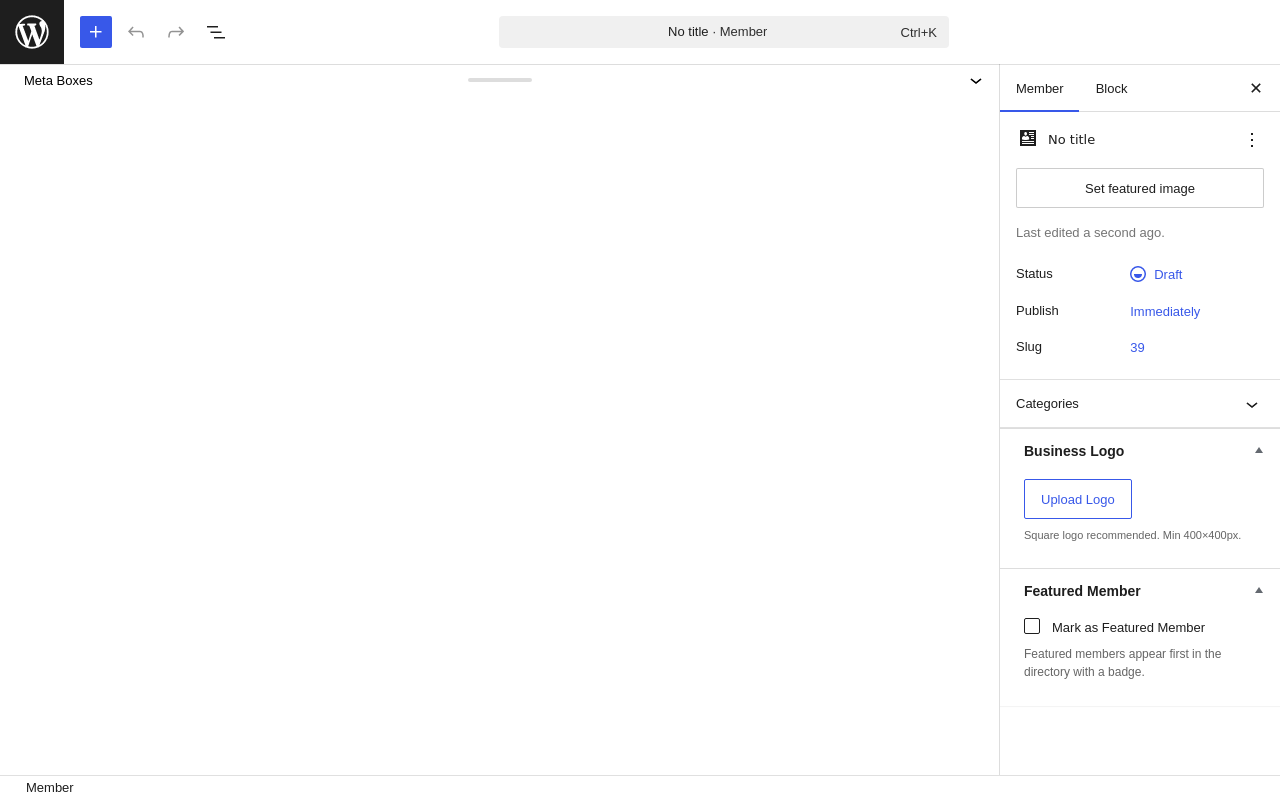
Task: Open the block inserter plus button
Action: click(96, 32)
